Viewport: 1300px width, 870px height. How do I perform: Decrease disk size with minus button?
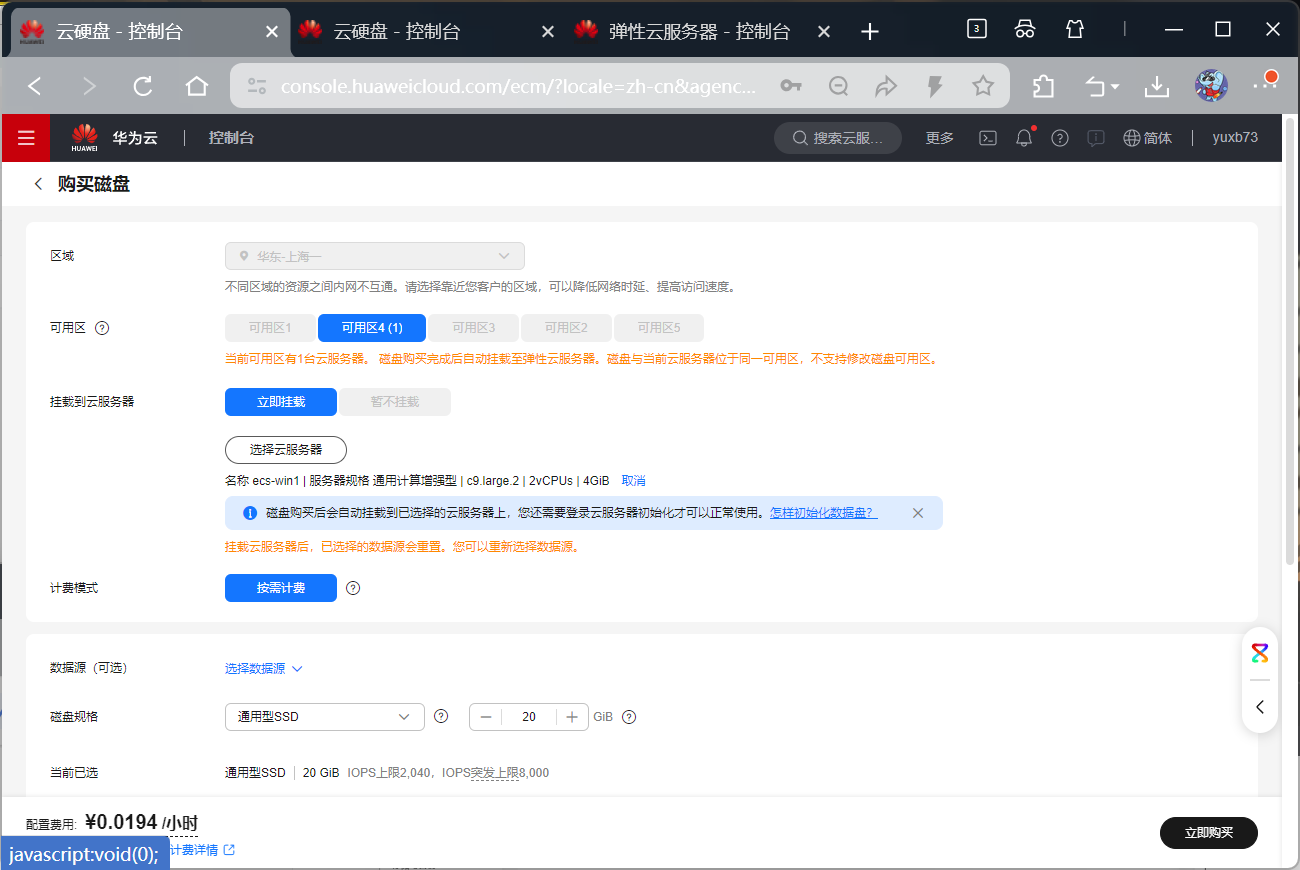click(486, 717)
